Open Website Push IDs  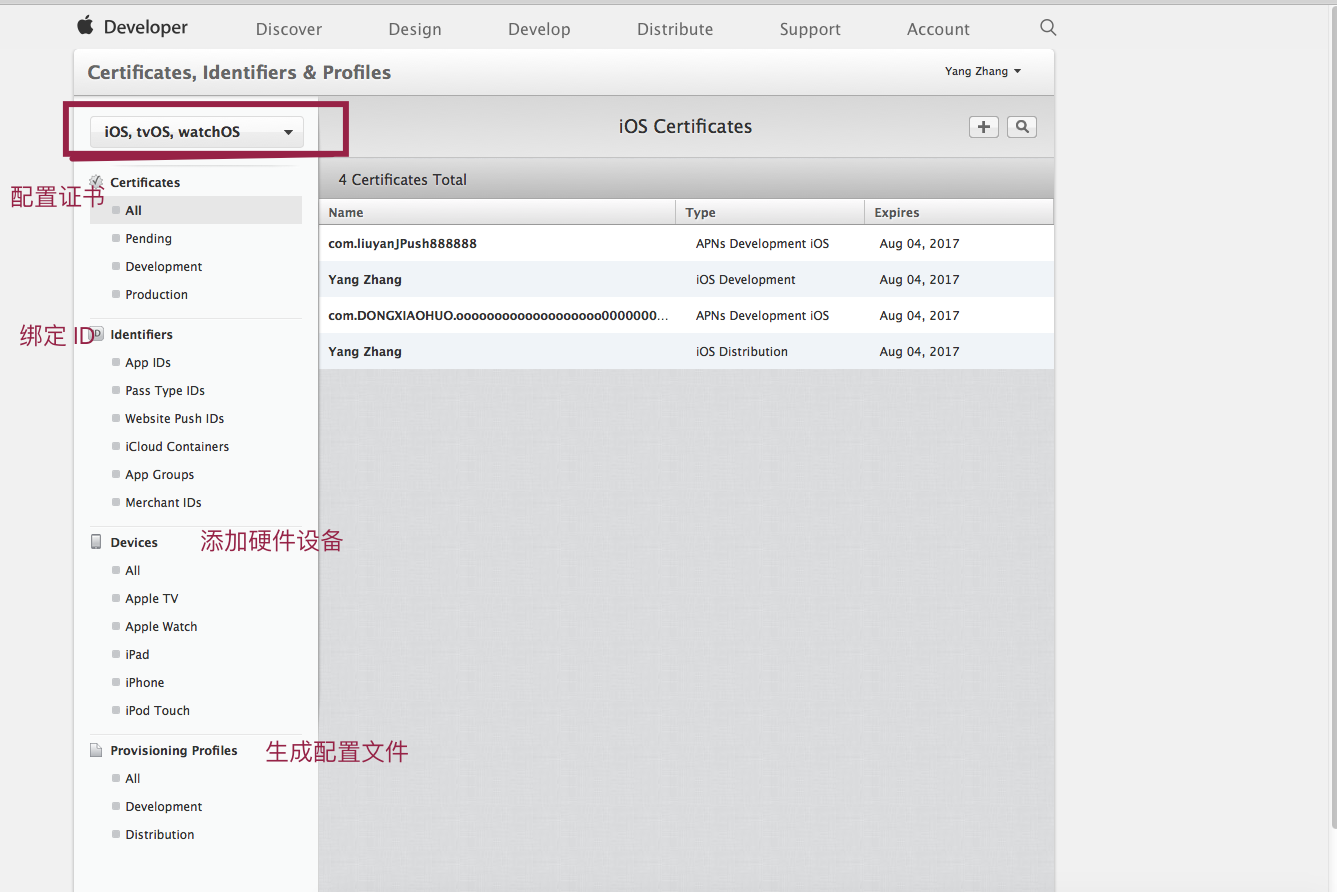click(174, 418)
